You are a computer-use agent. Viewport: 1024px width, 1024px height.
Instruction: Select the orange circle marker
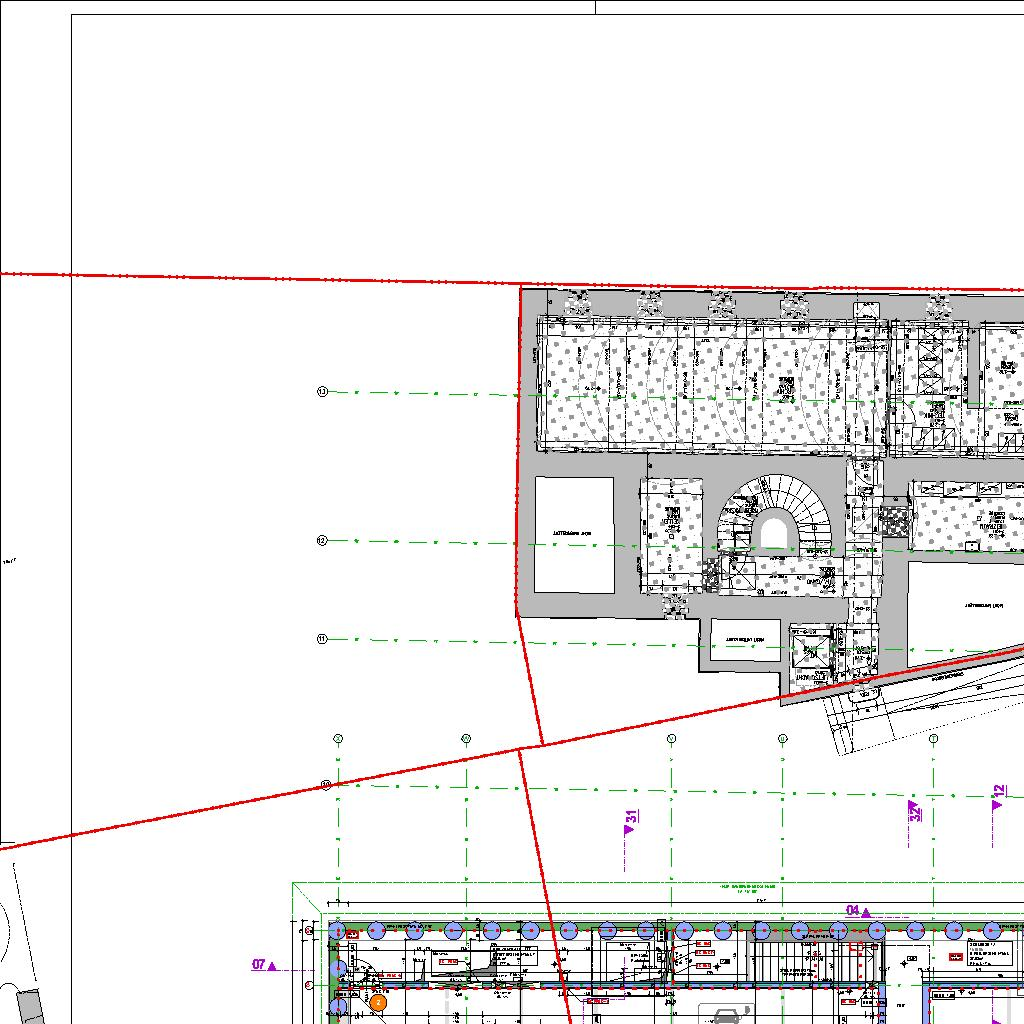click(x=378, y=1001)
